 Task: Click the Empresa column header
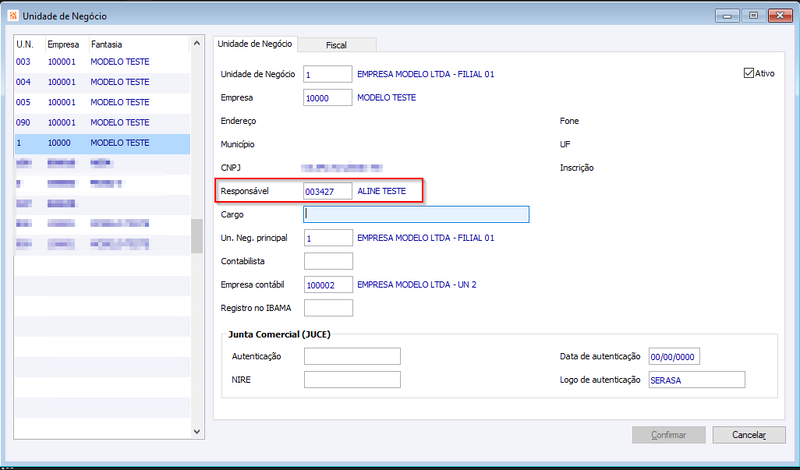click(x=67, y=44)
